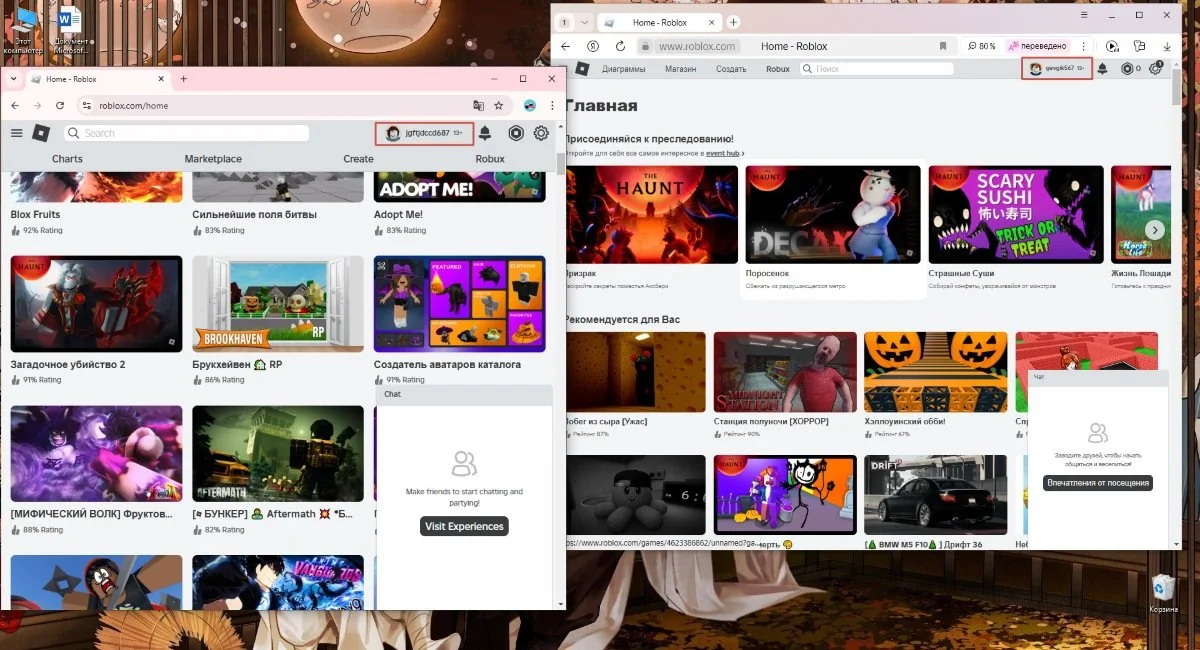The height and width of the screenshot is (650, 1200).
Task: Open downloads icon in Yandex browser
Action: pos(1165,46)
